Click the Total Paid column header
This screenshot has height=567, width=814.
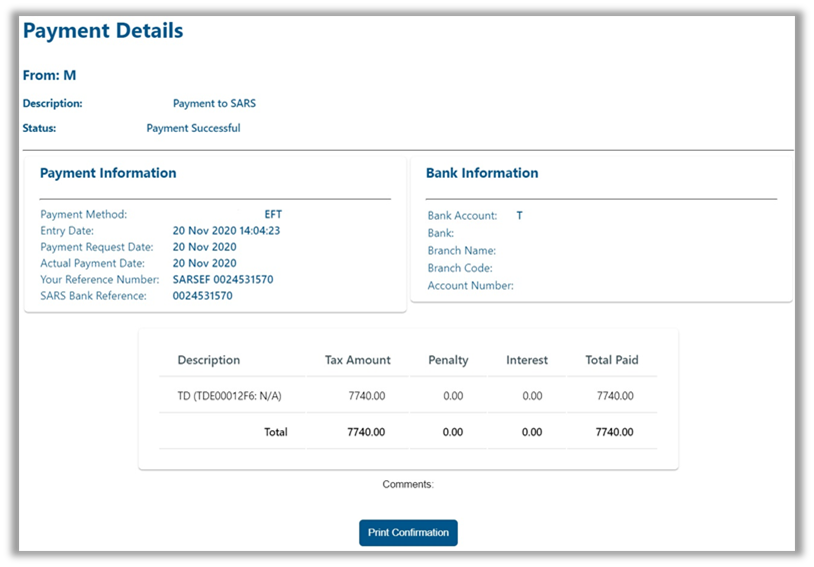tap(612, 360)
